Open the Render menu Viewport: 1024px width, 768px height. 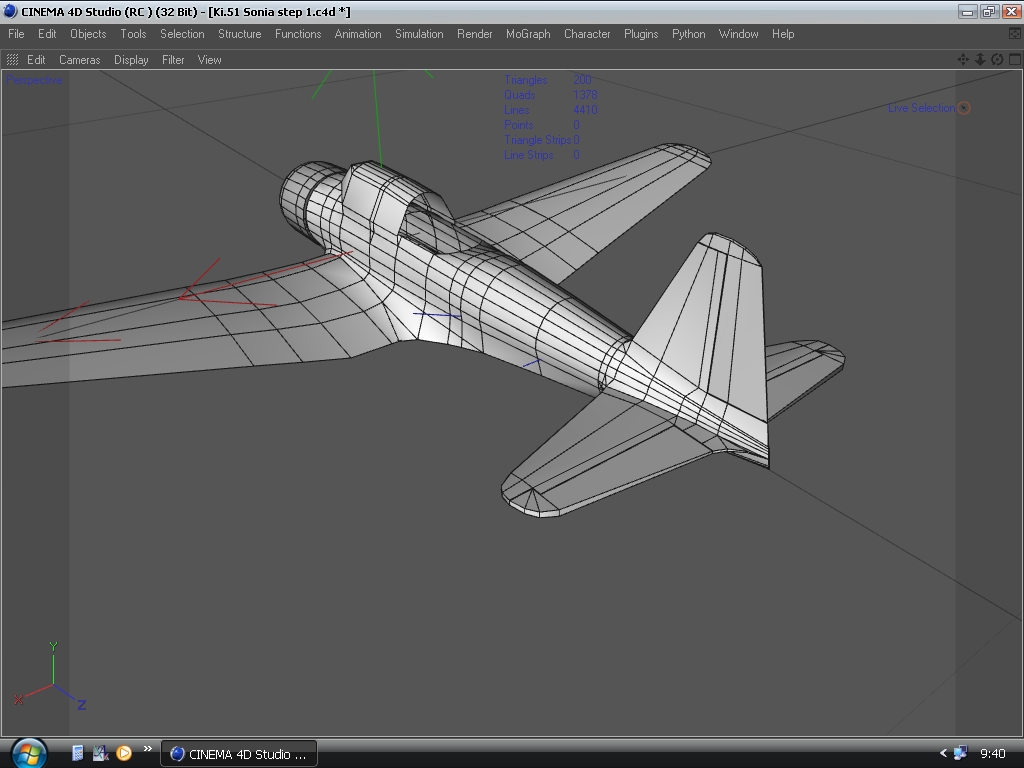click(x=474, y=34)
